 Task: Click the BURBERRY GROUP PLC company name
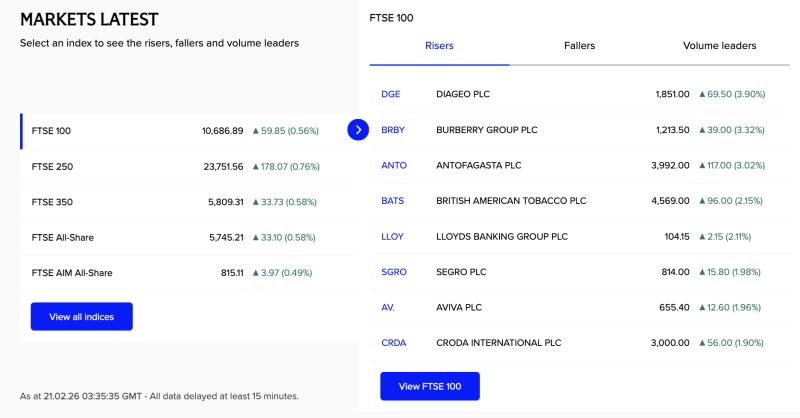pos(487,130)
